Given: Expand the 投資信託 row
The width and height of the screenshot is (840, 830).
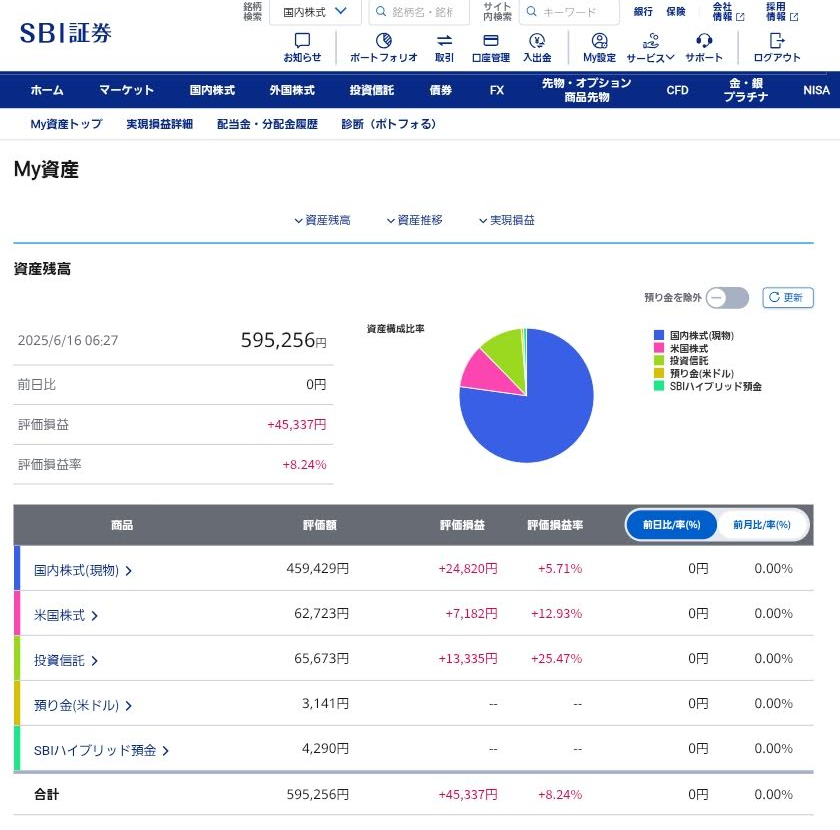Looking at the screenshot, I should click(65, 660).
